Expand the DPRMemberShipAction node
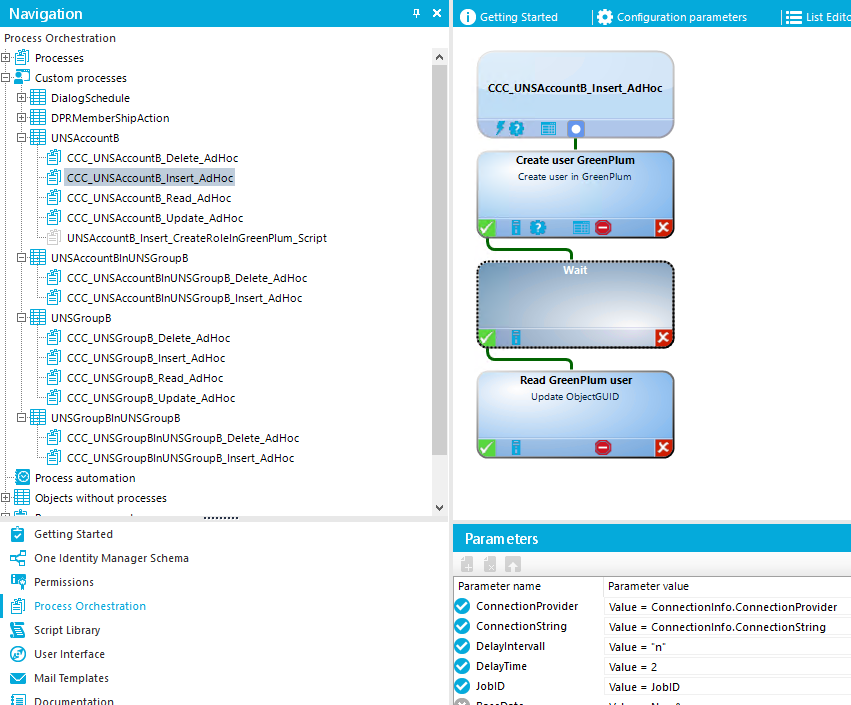The width and height of the screenshot is (851, 705). (19, 118)
